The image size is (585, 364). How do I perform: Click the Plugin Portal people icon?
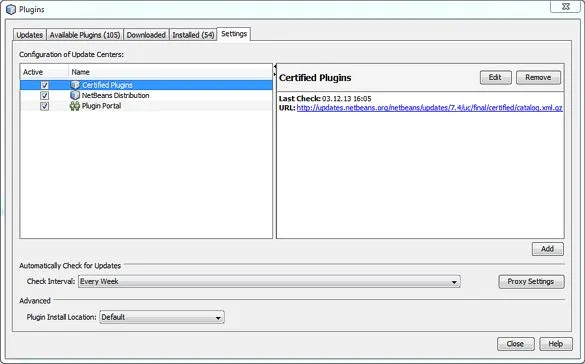[75, 106]
